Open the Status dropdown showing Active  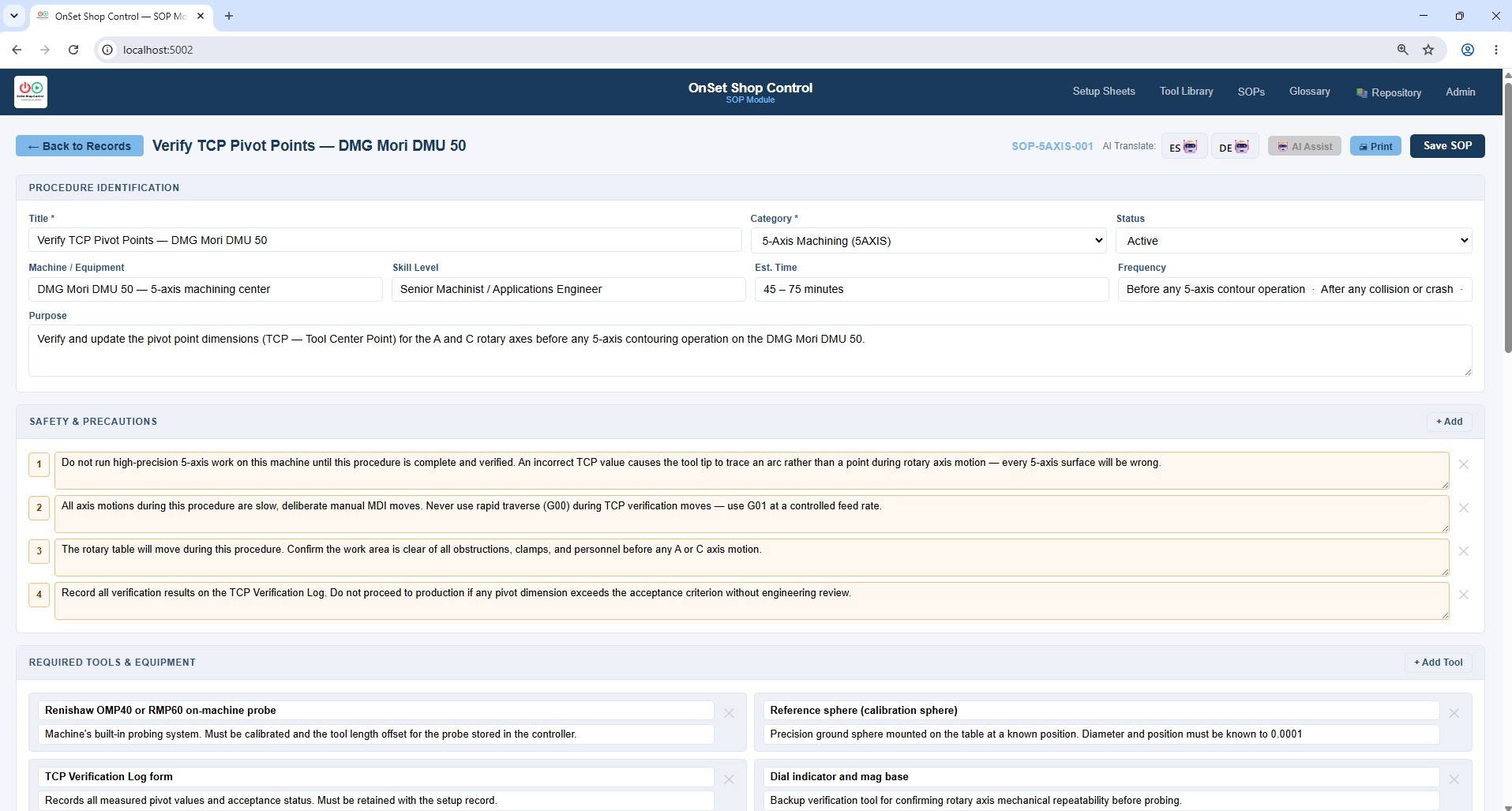[x=1293, y=241]
